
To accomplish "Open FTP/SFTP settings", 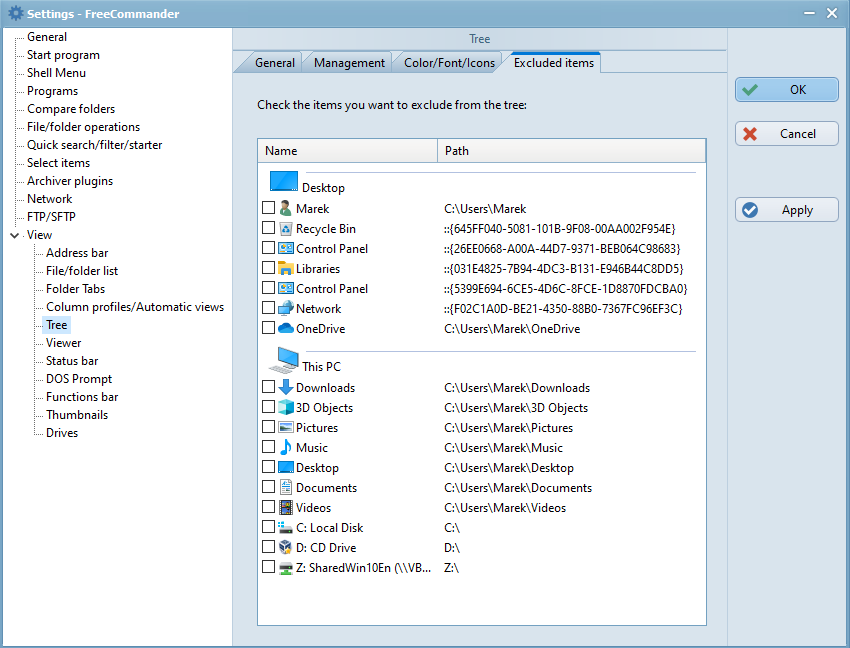I will [x=51, y=217].
